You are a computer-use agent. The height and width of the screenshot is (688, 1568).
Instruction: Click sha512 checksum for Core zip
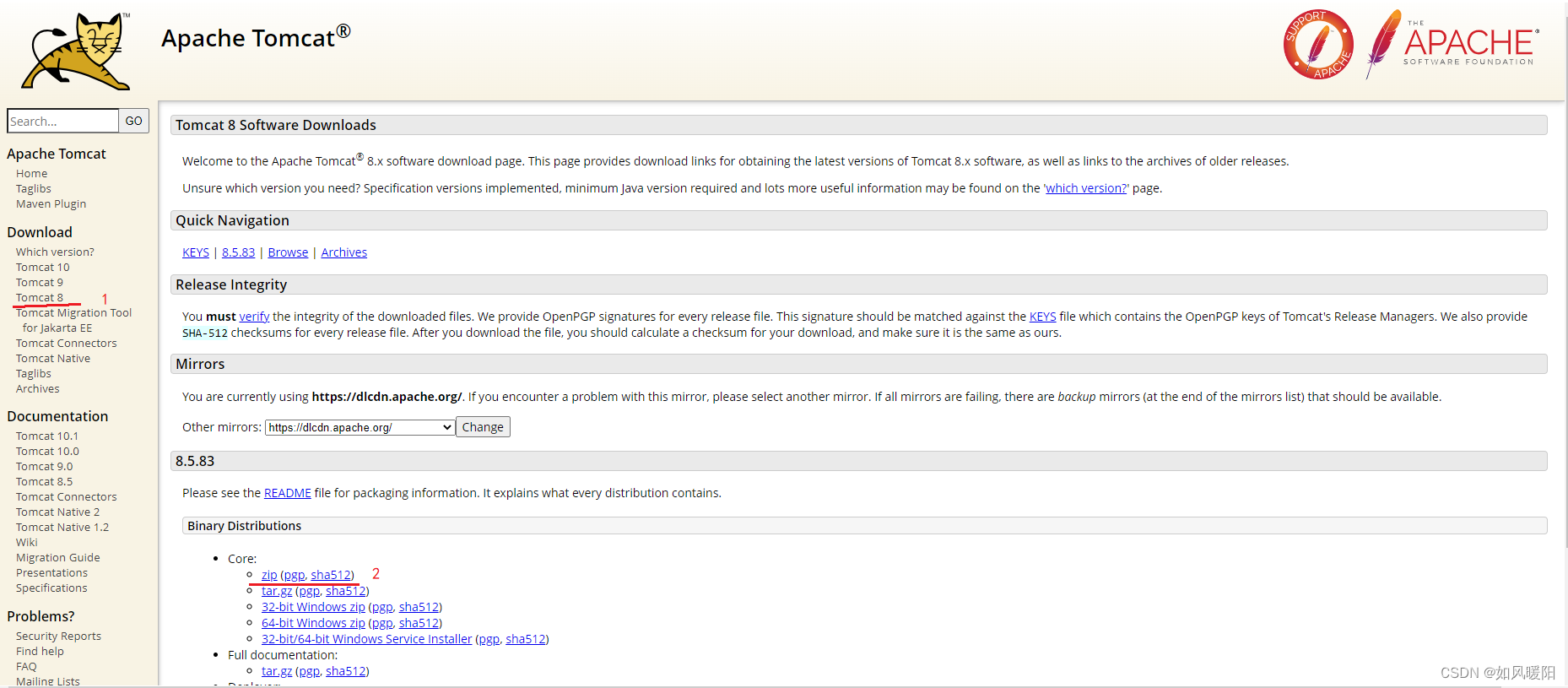[331, 575]
